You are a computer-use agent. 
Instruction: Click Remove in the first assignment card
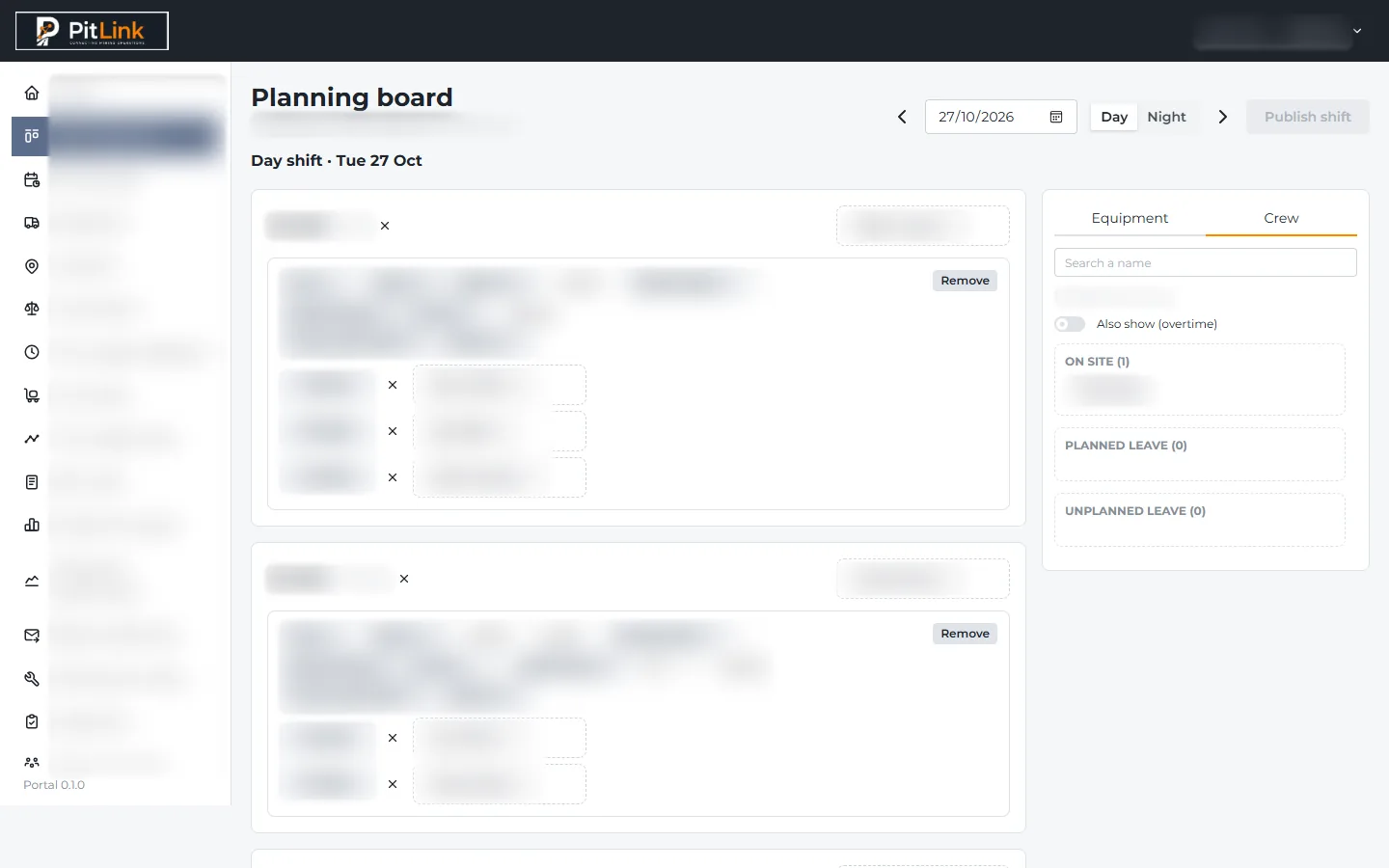coord(965,281)
